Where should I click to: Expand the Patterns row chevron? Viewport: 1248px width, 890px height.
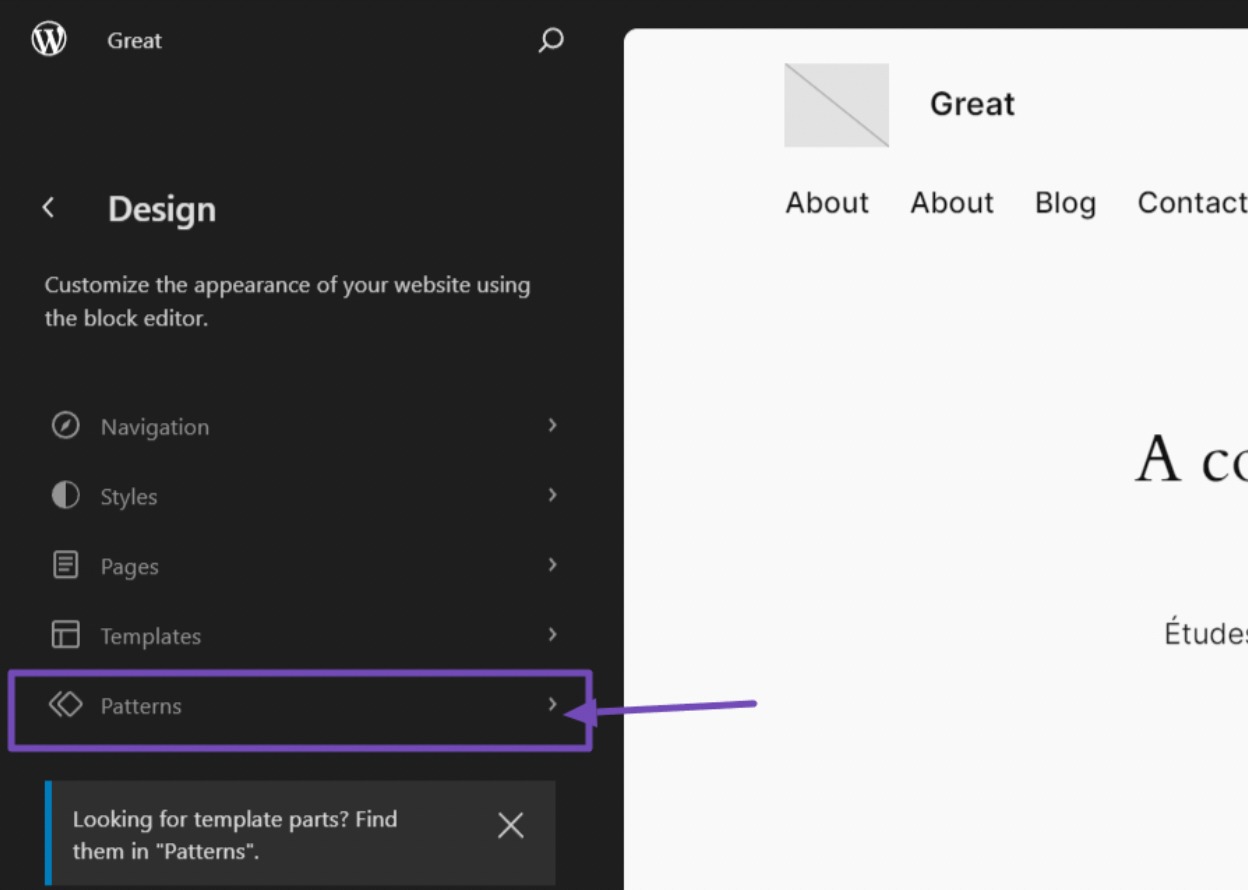tap(552, 704)
